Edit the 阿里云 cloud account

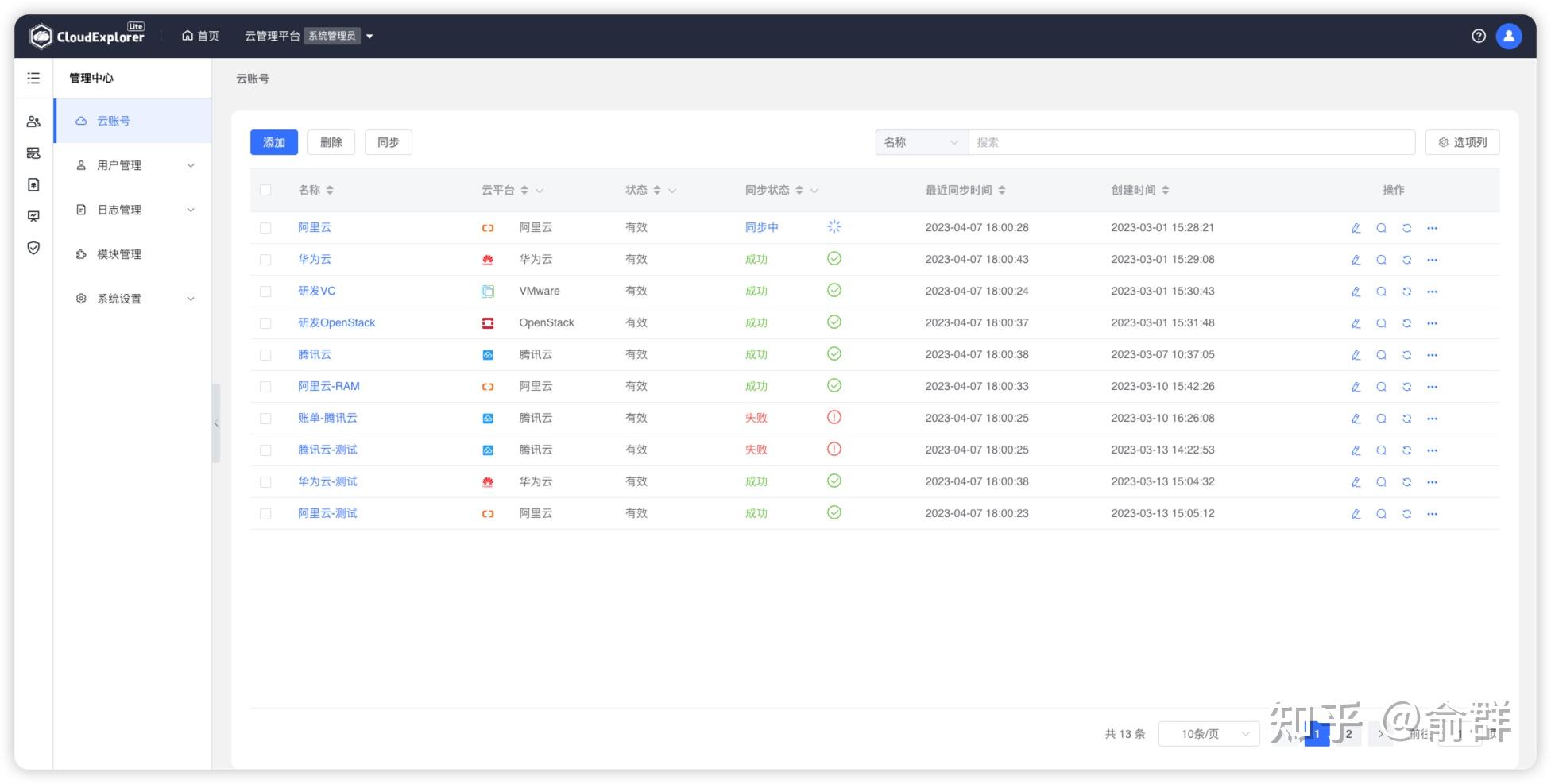(x=1356, y=227)
